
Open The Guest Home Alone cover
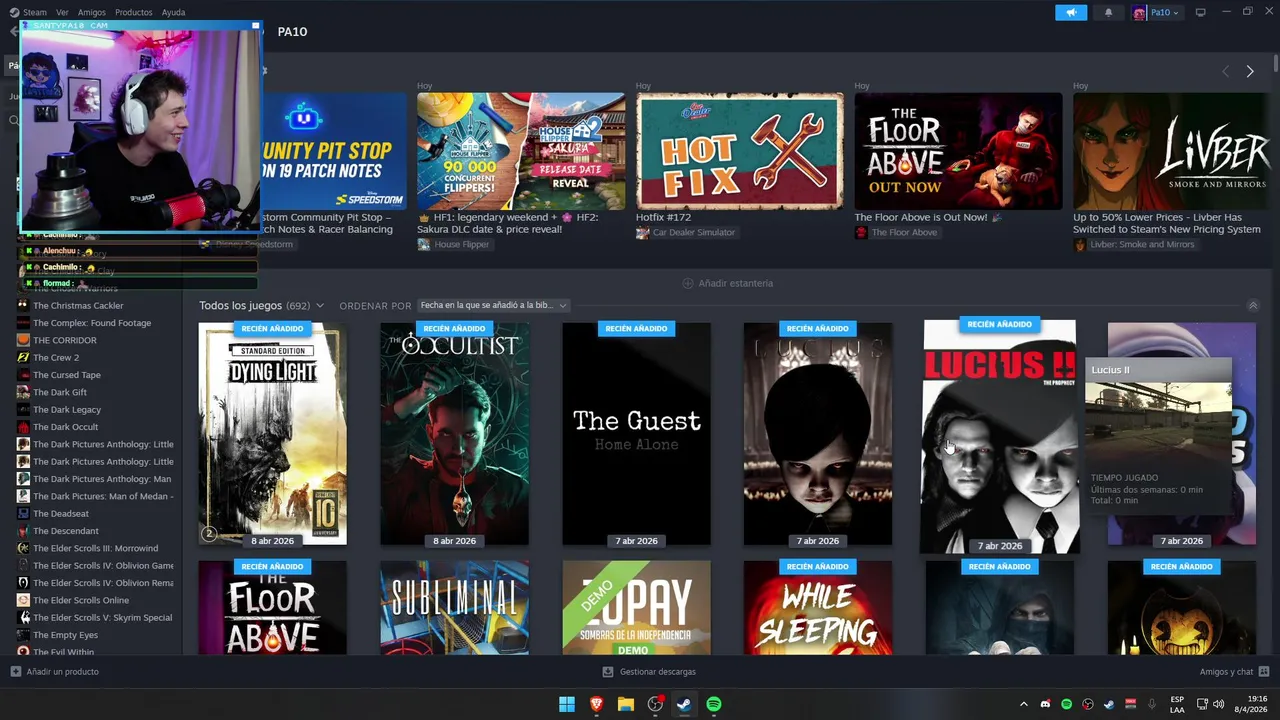[x=636, y=433]
